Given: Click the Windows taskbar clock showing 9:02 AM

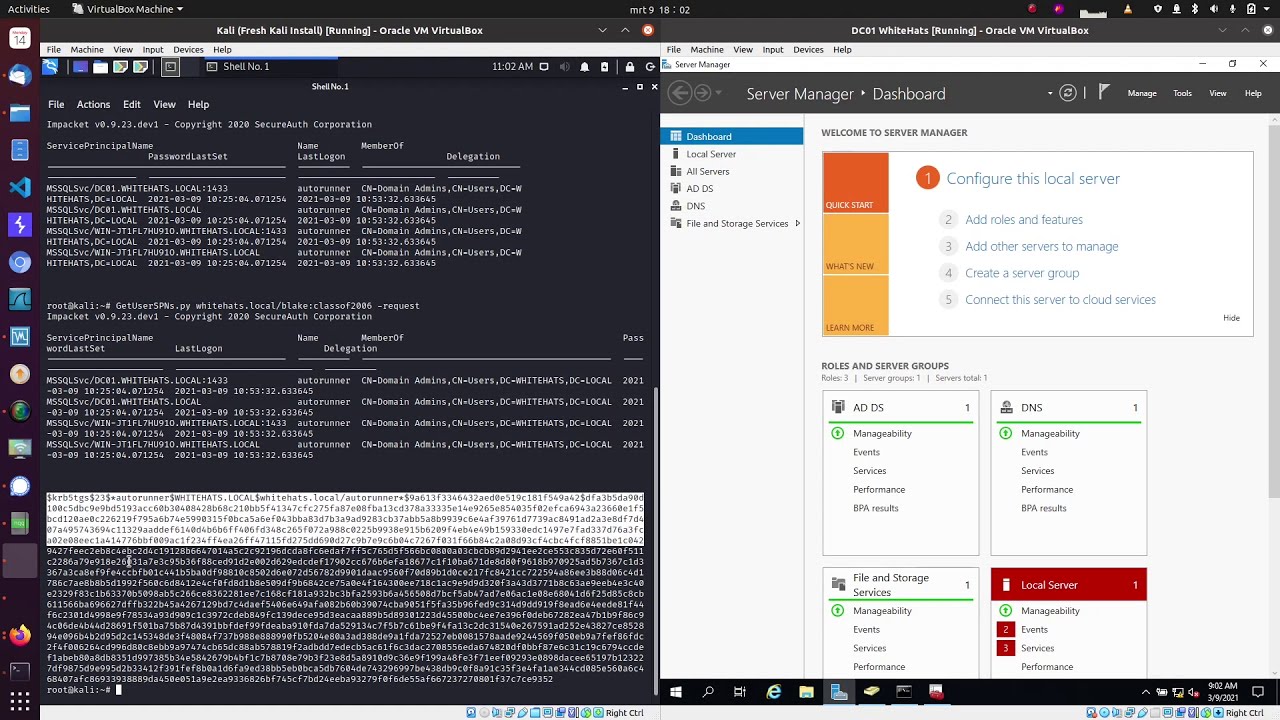Looking at the screenshot, I should [1223, 692].
